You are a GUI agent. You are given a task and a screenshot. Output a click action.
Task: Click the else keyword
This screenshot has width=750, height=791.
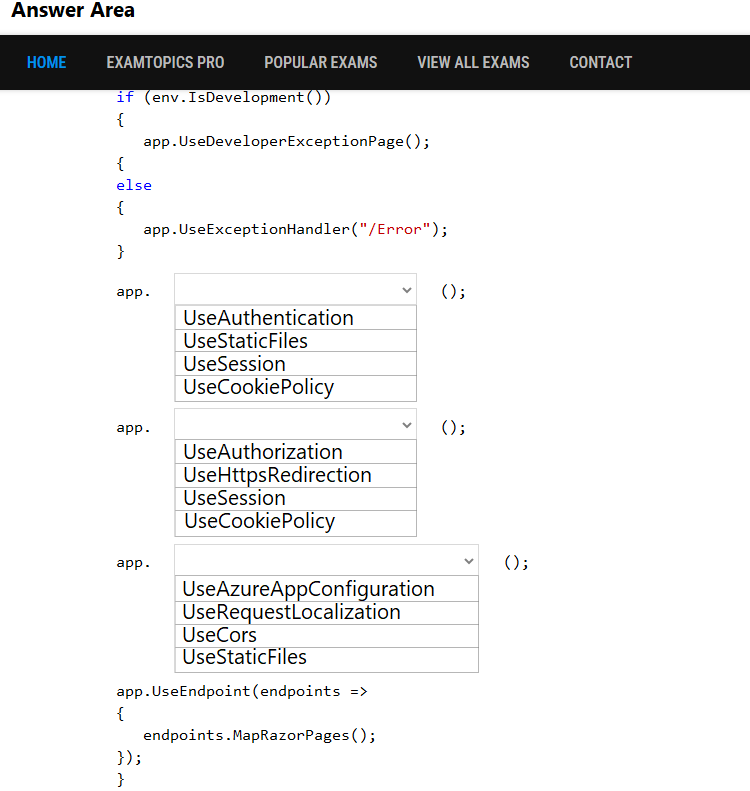pos(134,186)
